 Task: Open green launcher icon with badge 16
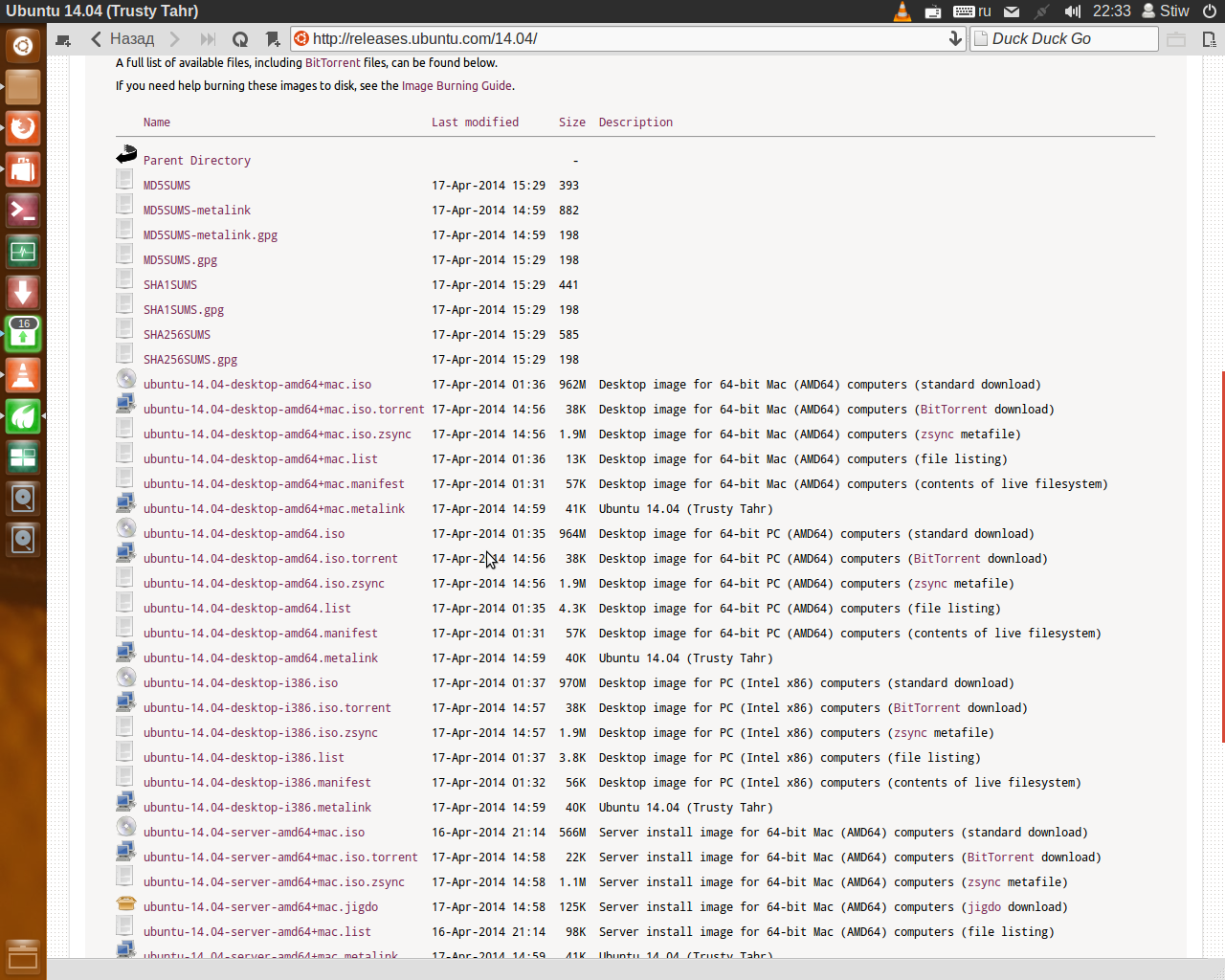23,334
